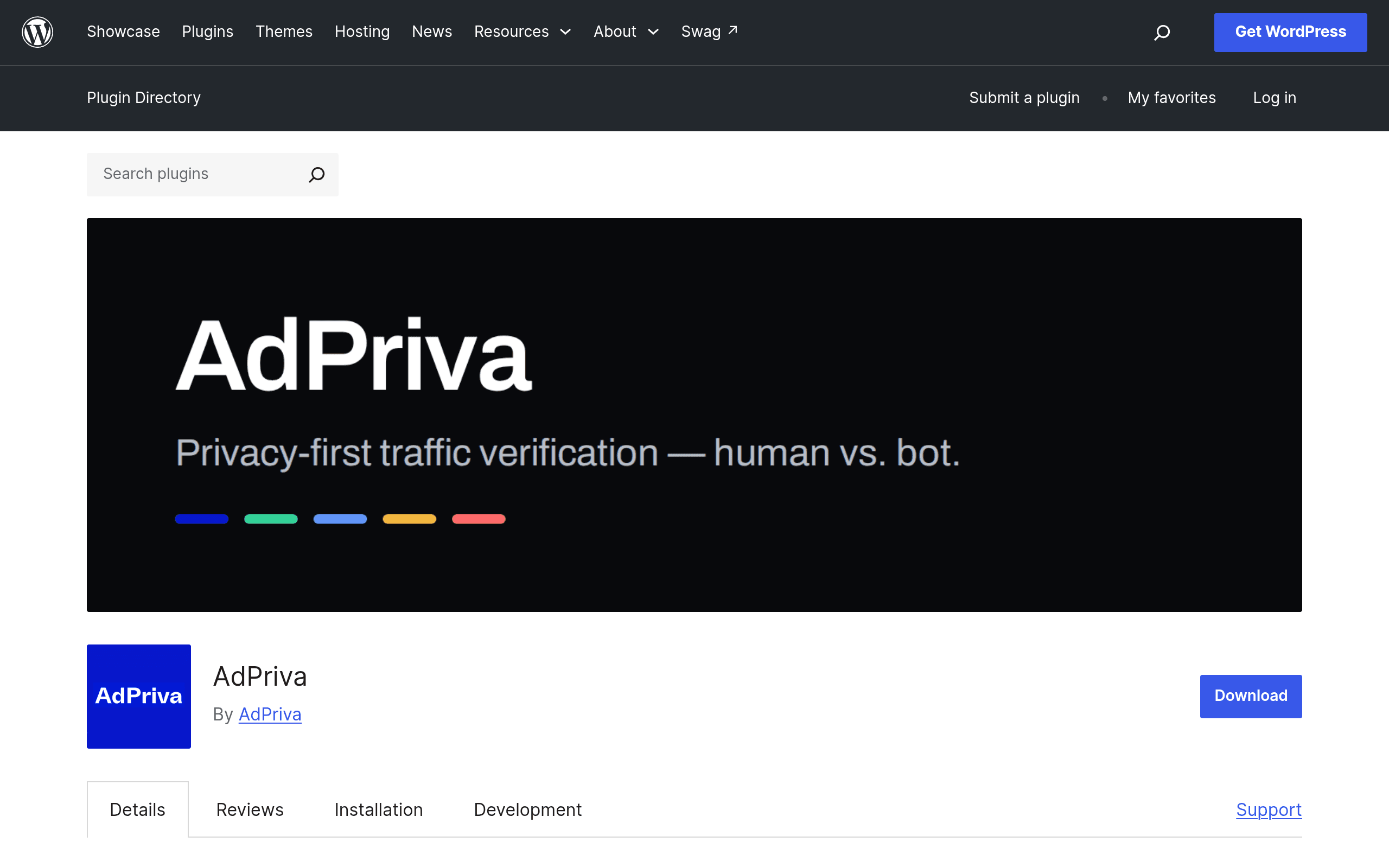Open My favorites link
Image resolution: width=1389 pixels, height=868 pixels.
click(1171, 98)
